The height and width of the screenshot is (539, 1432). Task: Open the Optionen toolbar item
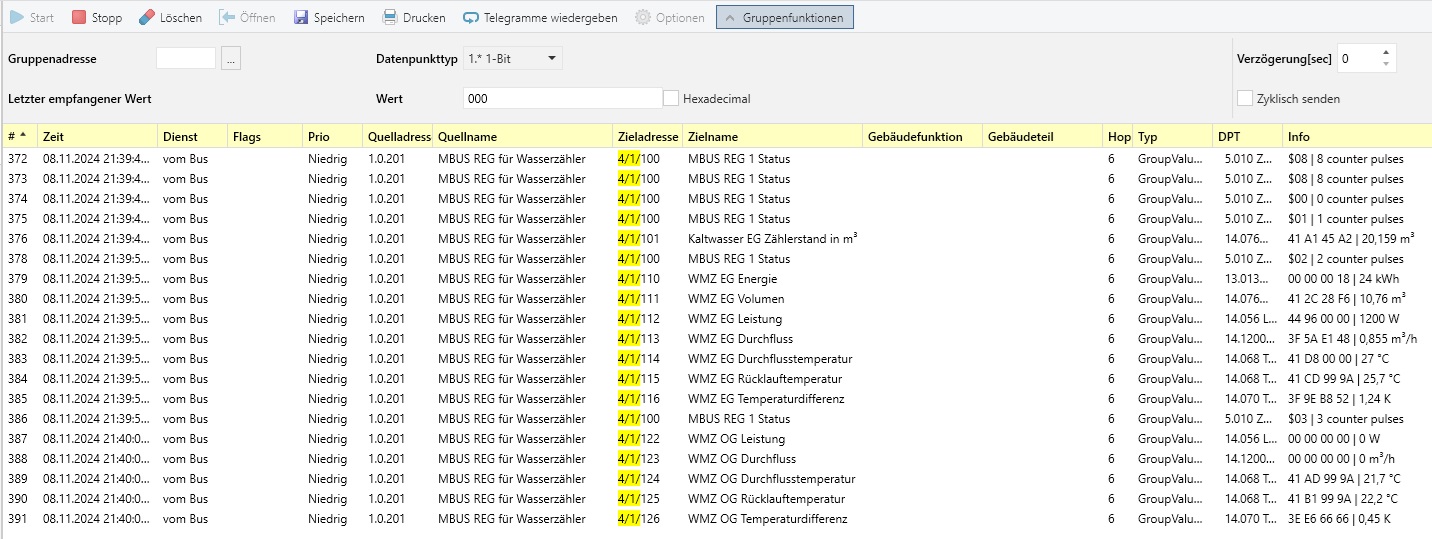coord(670,18)
